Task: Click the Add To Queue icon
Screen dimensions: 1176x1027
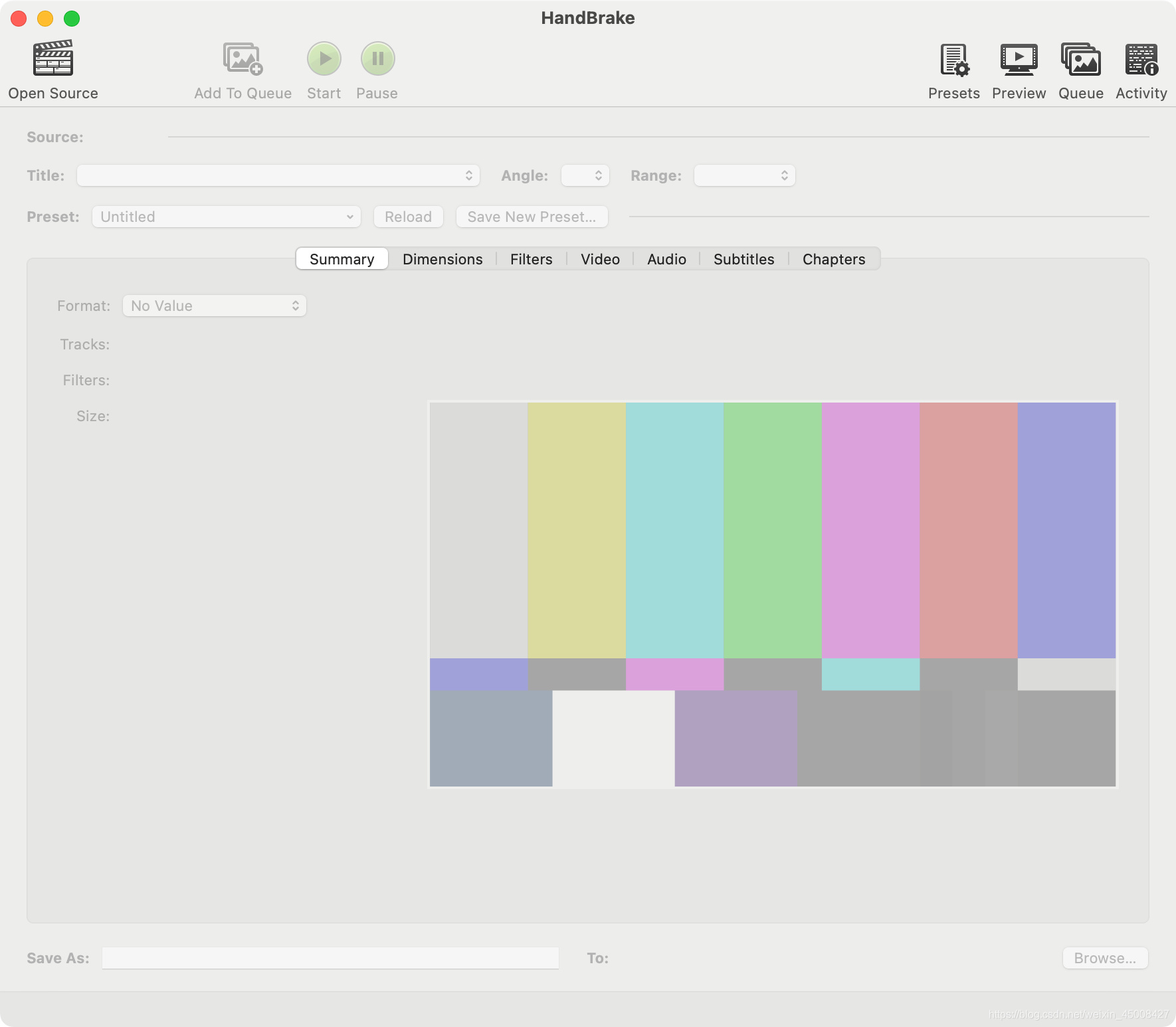Action: click(243, 58)
